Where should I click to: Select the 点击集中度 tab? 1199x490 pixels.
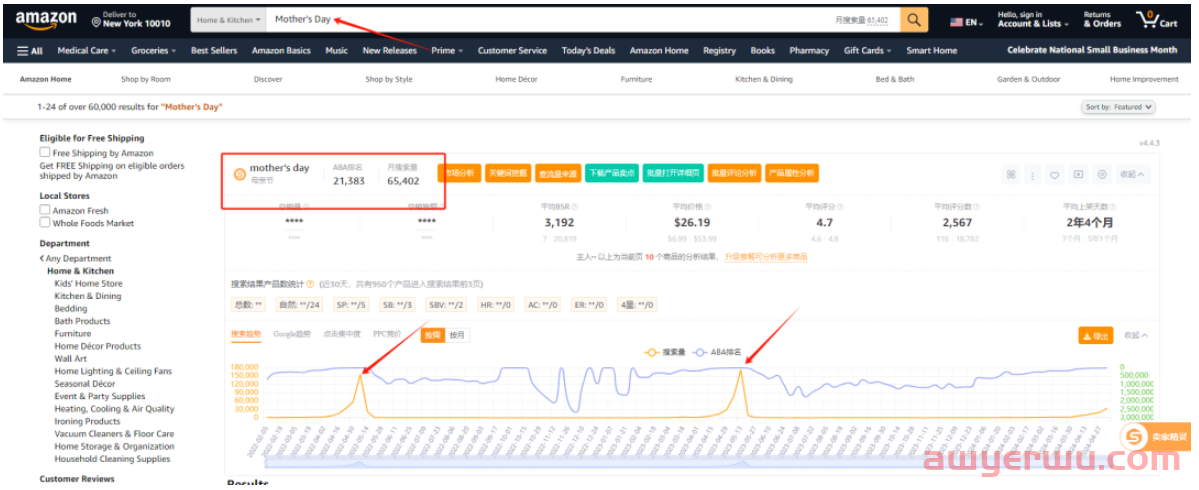tap(342, 334)
